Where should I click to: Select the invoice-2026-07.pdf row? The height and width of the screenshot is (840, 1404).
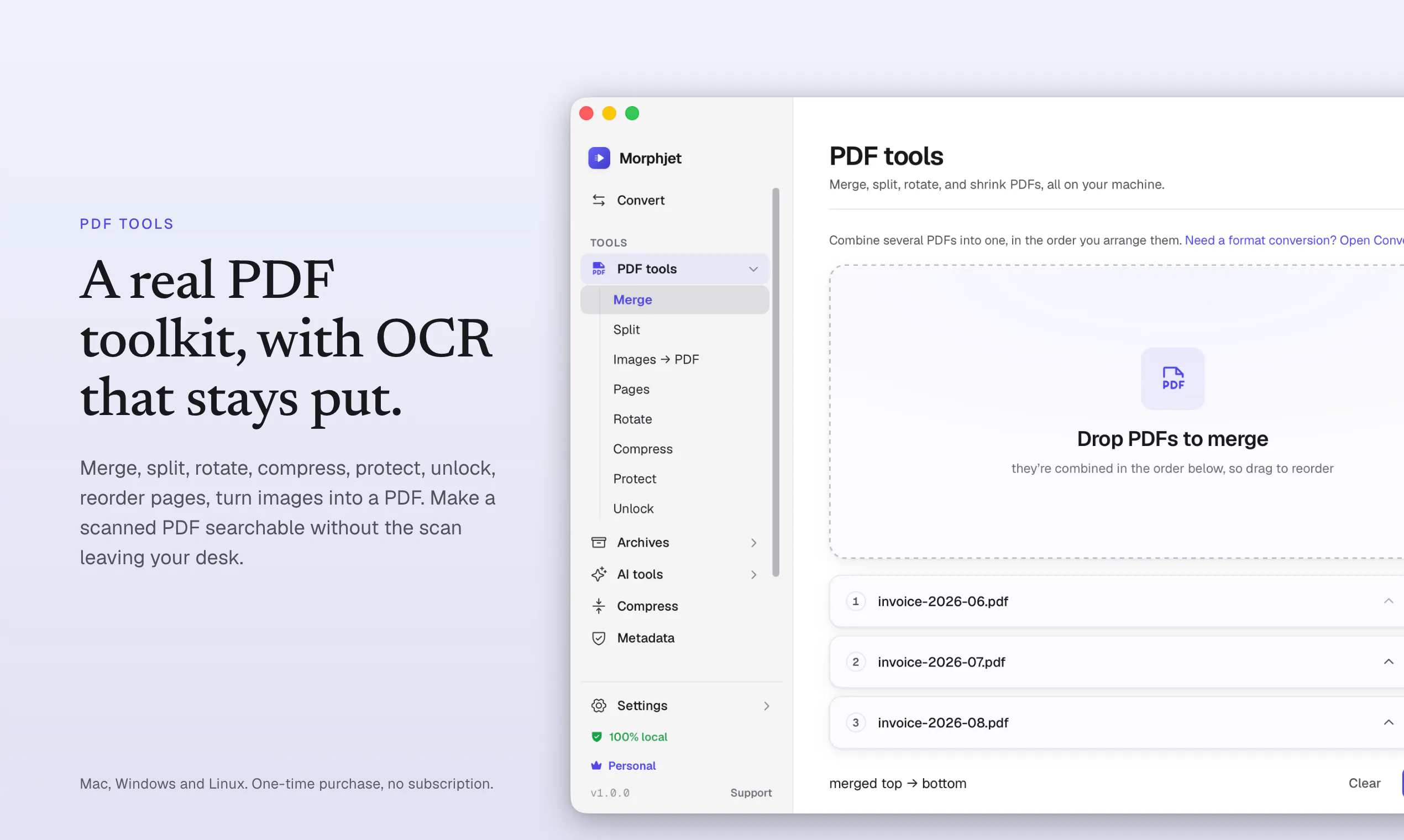(x=1117, y=662)
